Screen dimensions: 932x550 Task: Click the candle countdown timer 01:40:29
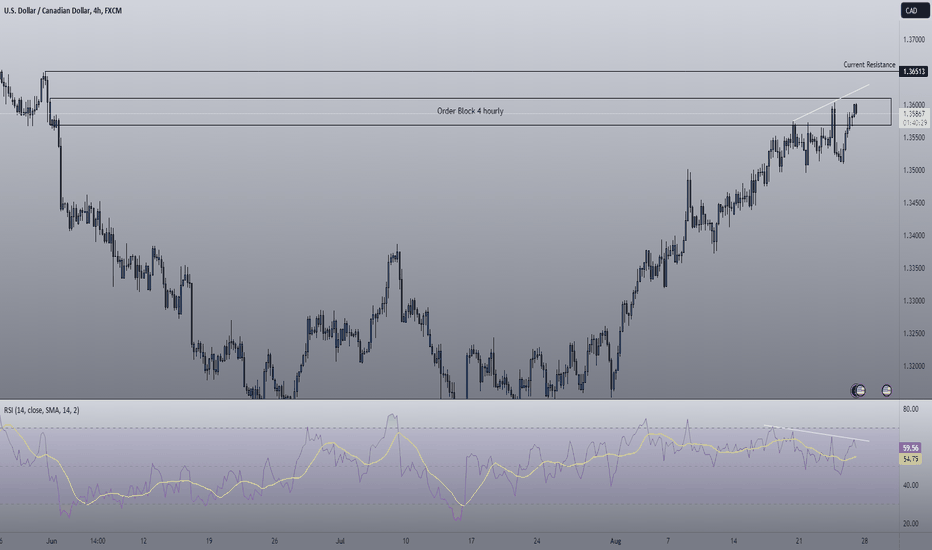point(914,122)
